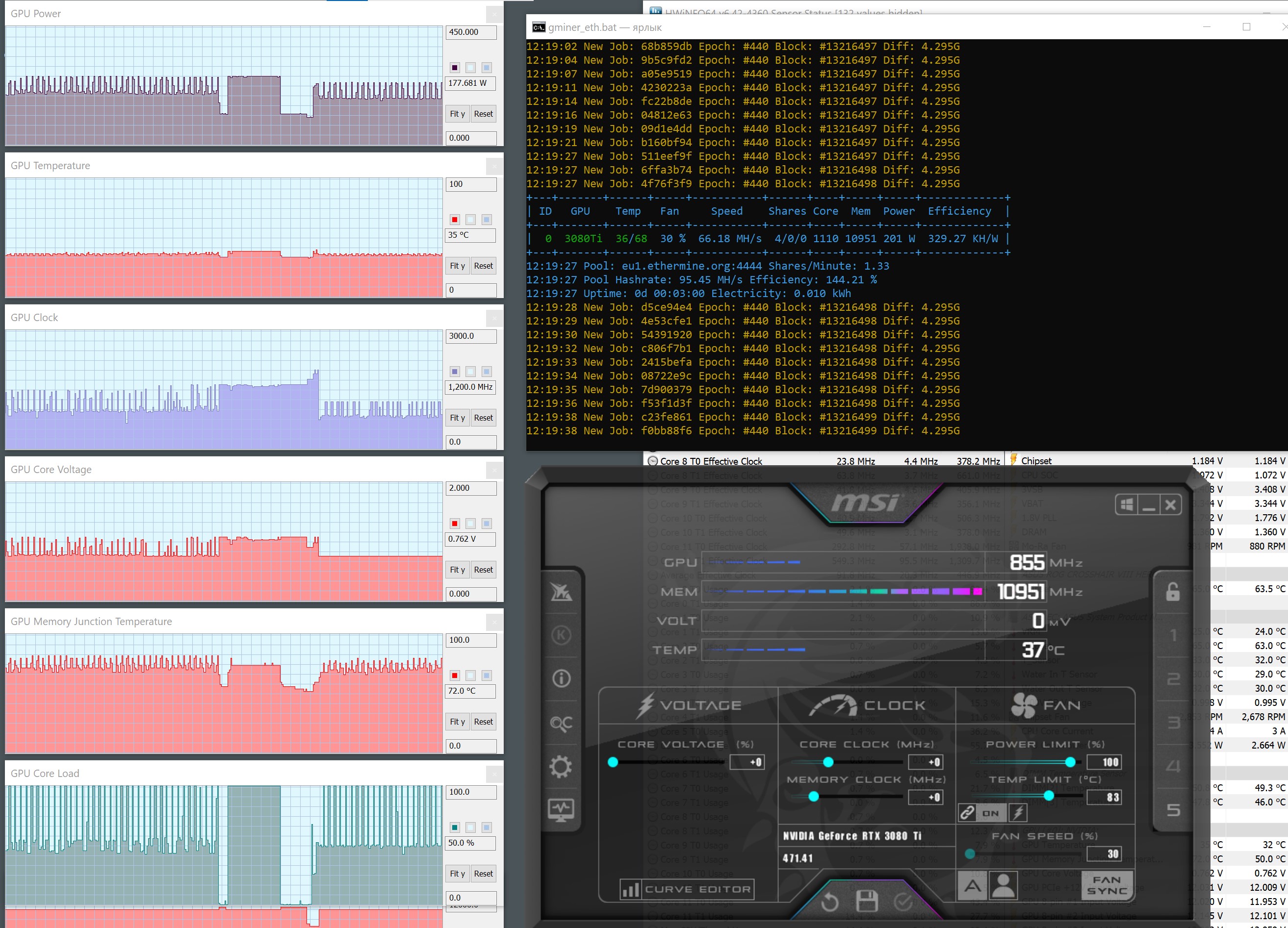1288x928 pixels.
Task: Select profile slot 5
Action: (x=1173, y=810)
